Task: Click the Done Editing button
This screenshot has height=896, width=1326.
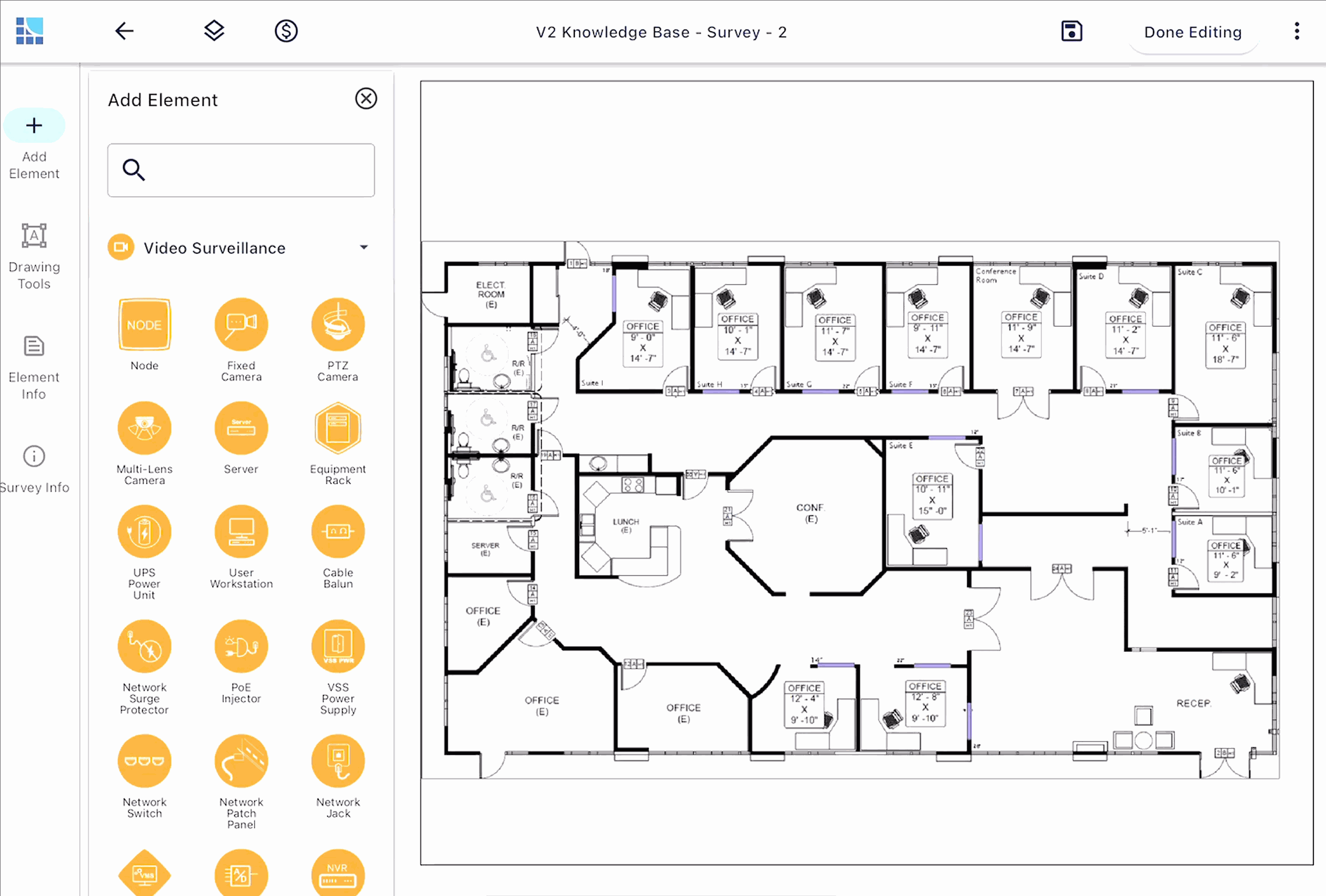Action: click(1192, 32)
